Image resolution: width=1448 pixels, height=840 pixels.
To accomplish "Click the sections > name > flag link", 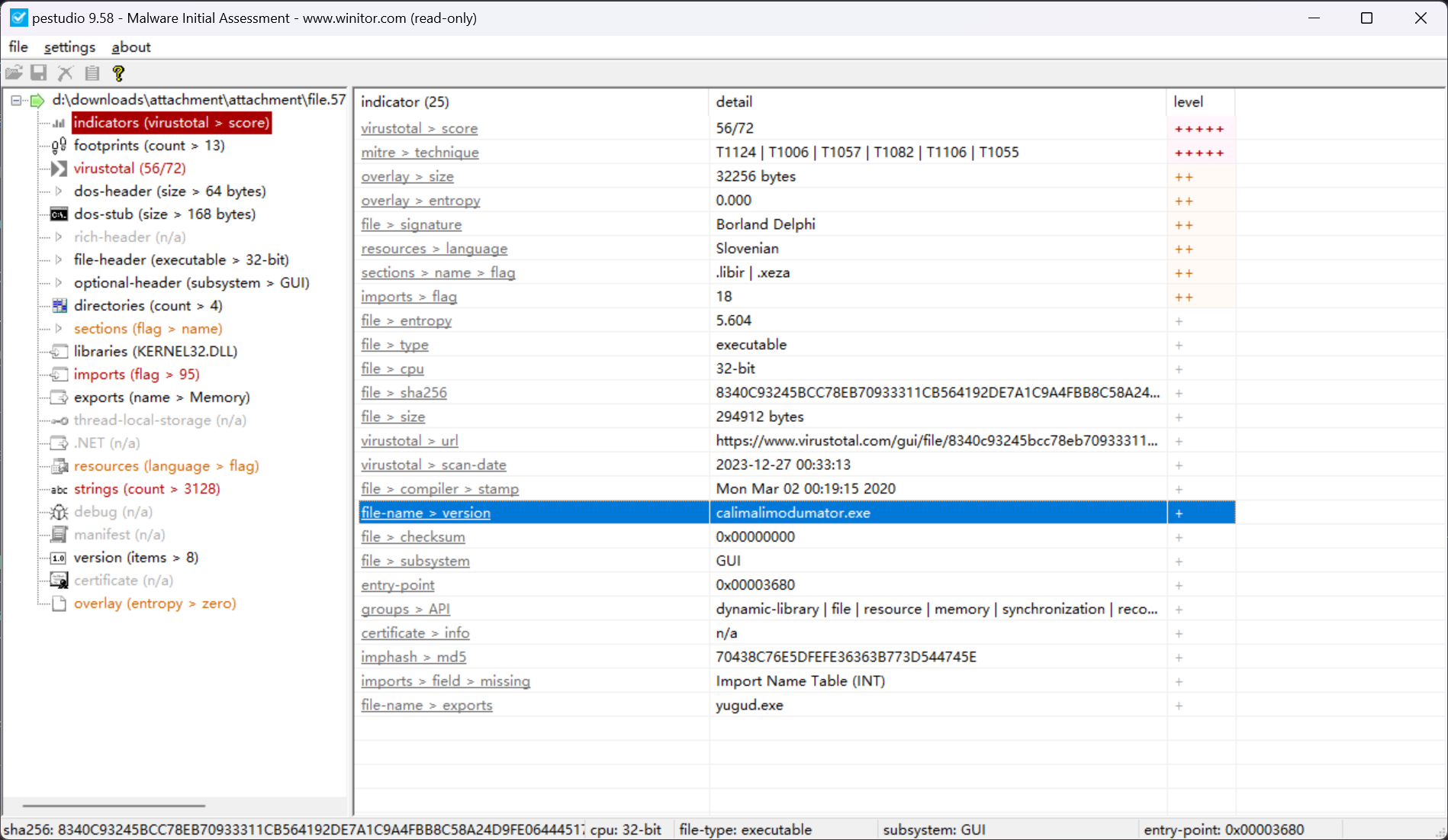I will pos(438,272).
